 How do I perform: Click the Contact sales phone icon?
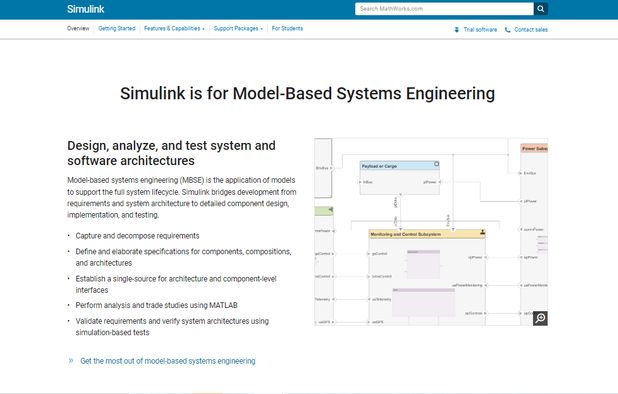pyautogui.click(x=507, y=30)
